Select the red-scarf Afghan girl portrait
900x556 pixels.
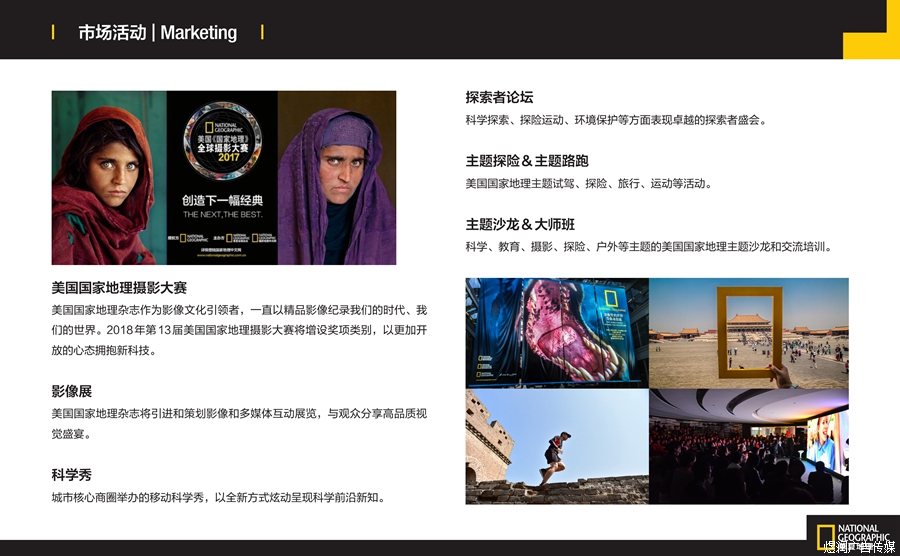109,177
